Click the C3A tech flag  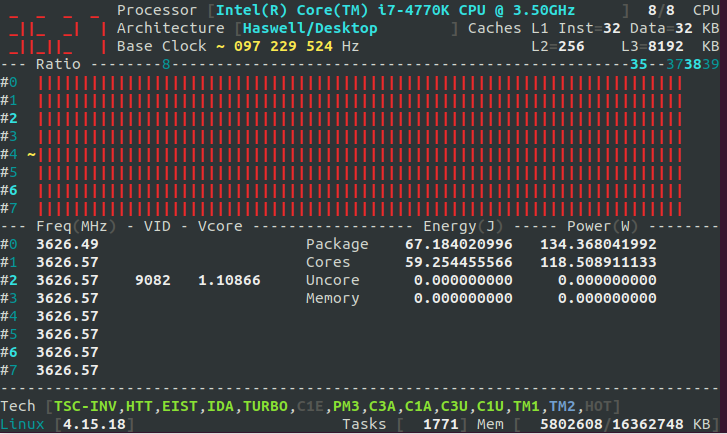382,407
